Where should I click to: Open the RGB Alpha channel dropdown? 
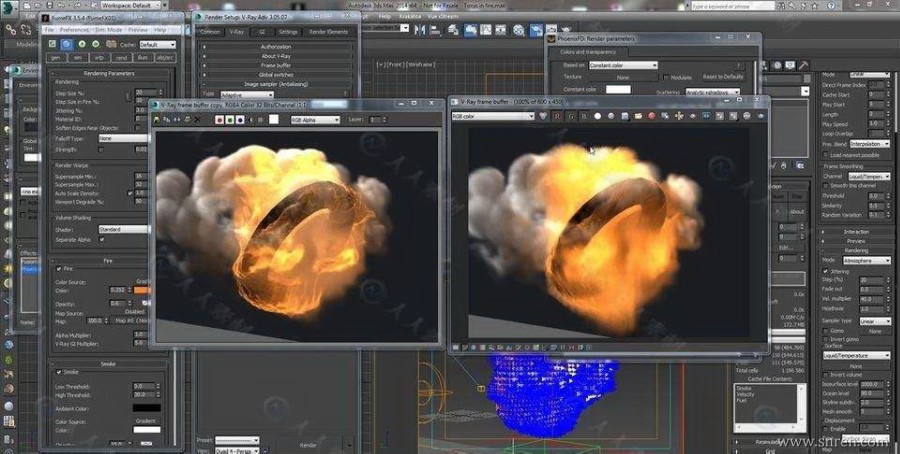click(x=315, y=120)
